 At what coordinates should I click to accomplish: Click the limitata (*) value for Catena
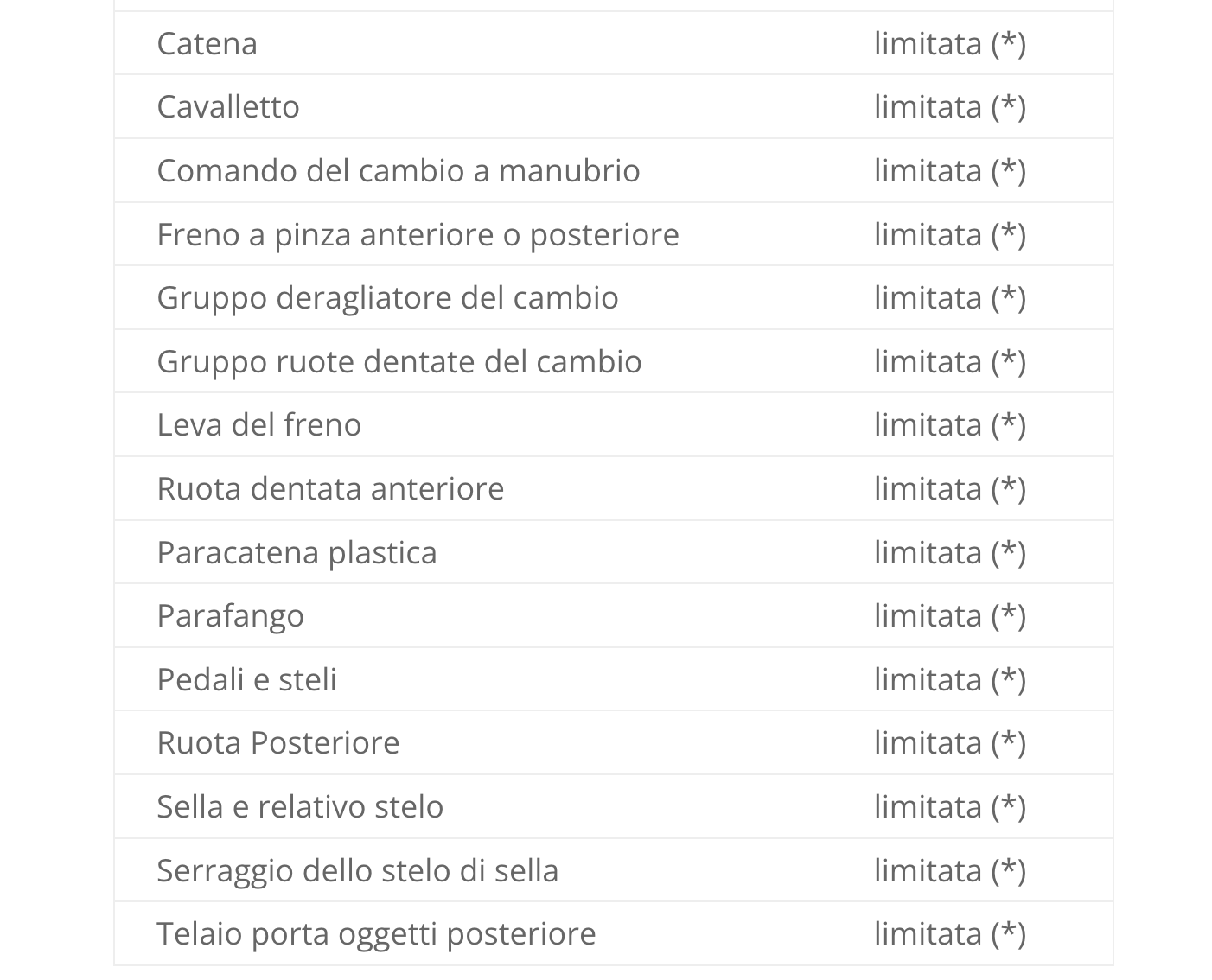(x=949, y=43)
